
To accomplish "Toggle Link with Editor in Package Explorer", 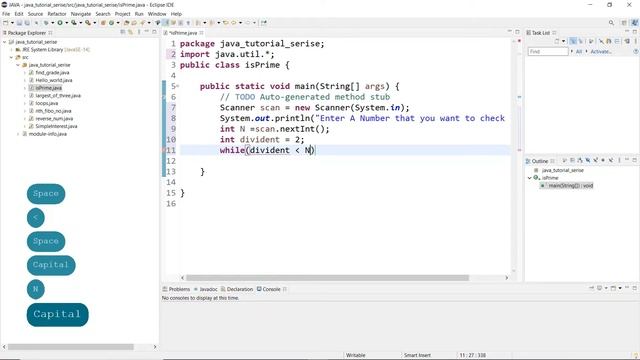I will pos(130,32).
